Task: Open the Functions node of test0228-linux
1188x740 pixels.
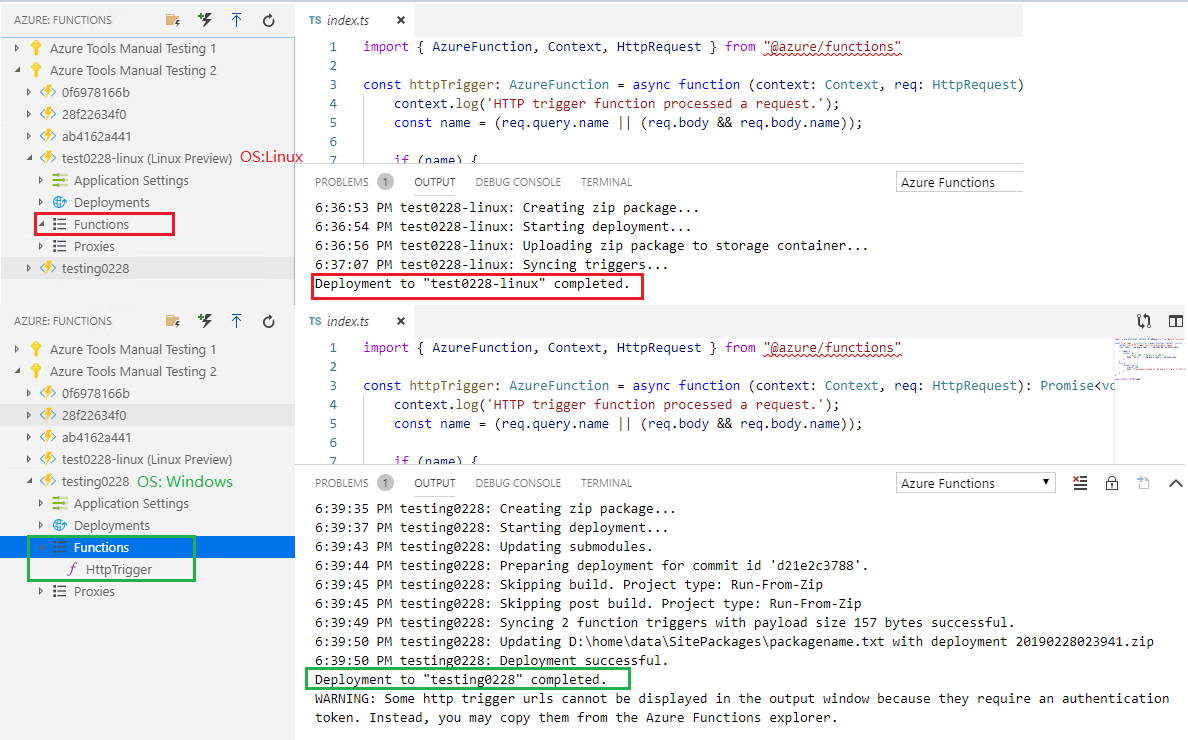Action: tap(104, 224)
